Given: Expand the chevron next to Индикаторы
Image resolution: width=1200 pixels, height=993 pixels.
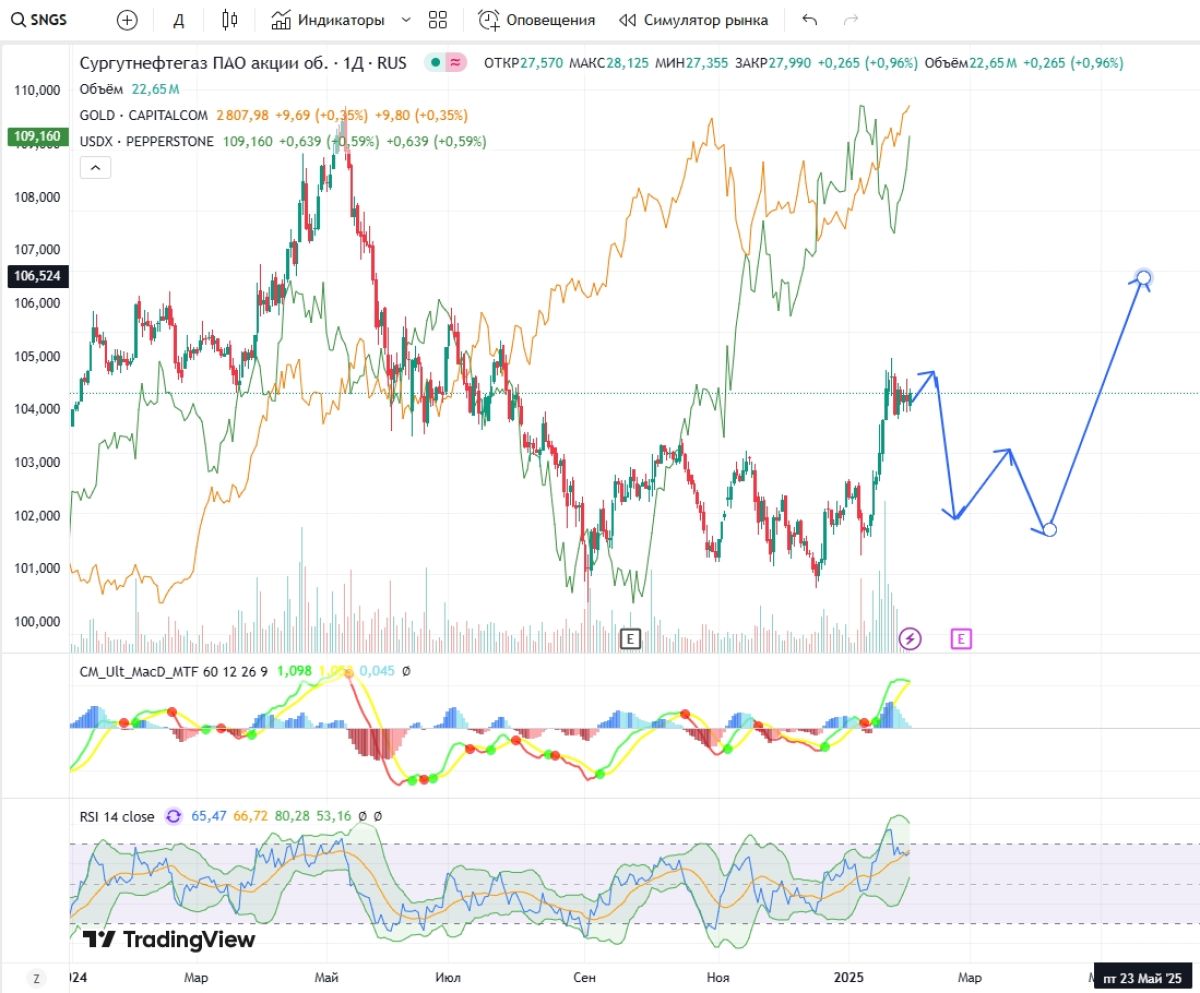Looking at the screenshot, I should (x=405, y=20).
